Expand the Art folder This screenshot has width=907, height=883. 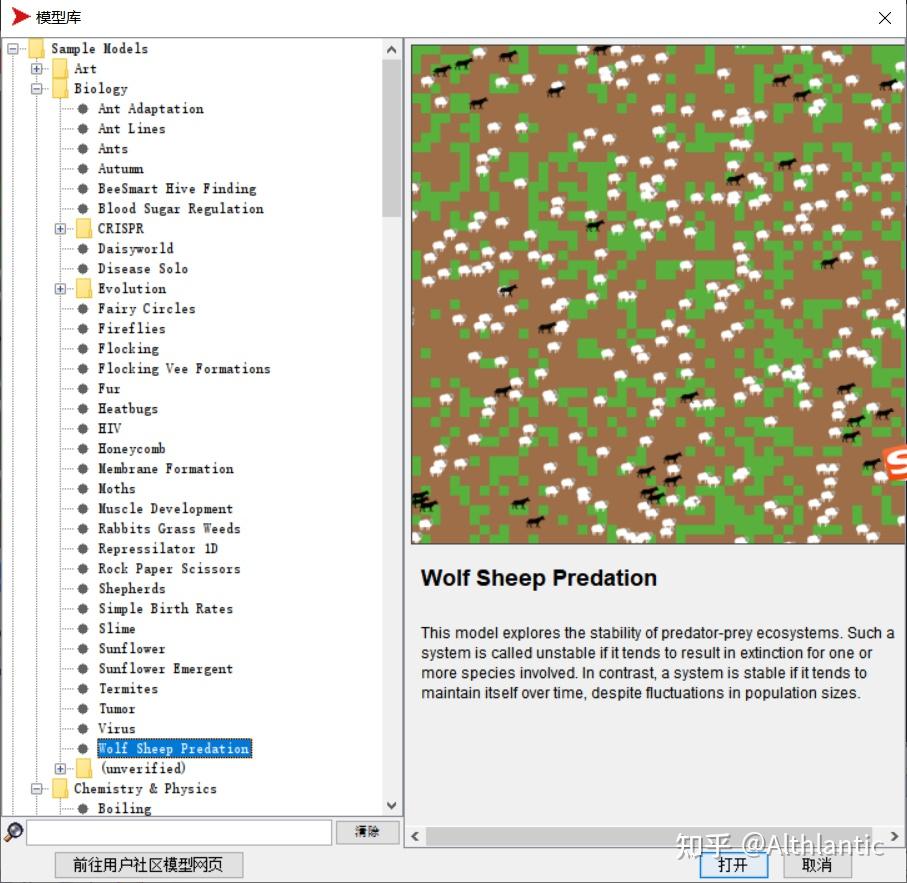coord(36,69)
